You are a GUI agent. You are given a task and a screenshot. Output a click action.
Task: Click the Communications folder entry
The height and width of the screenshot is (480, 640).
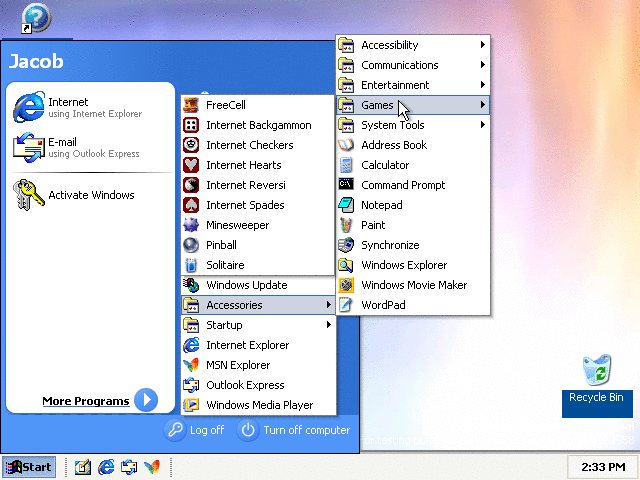point(413,65)
